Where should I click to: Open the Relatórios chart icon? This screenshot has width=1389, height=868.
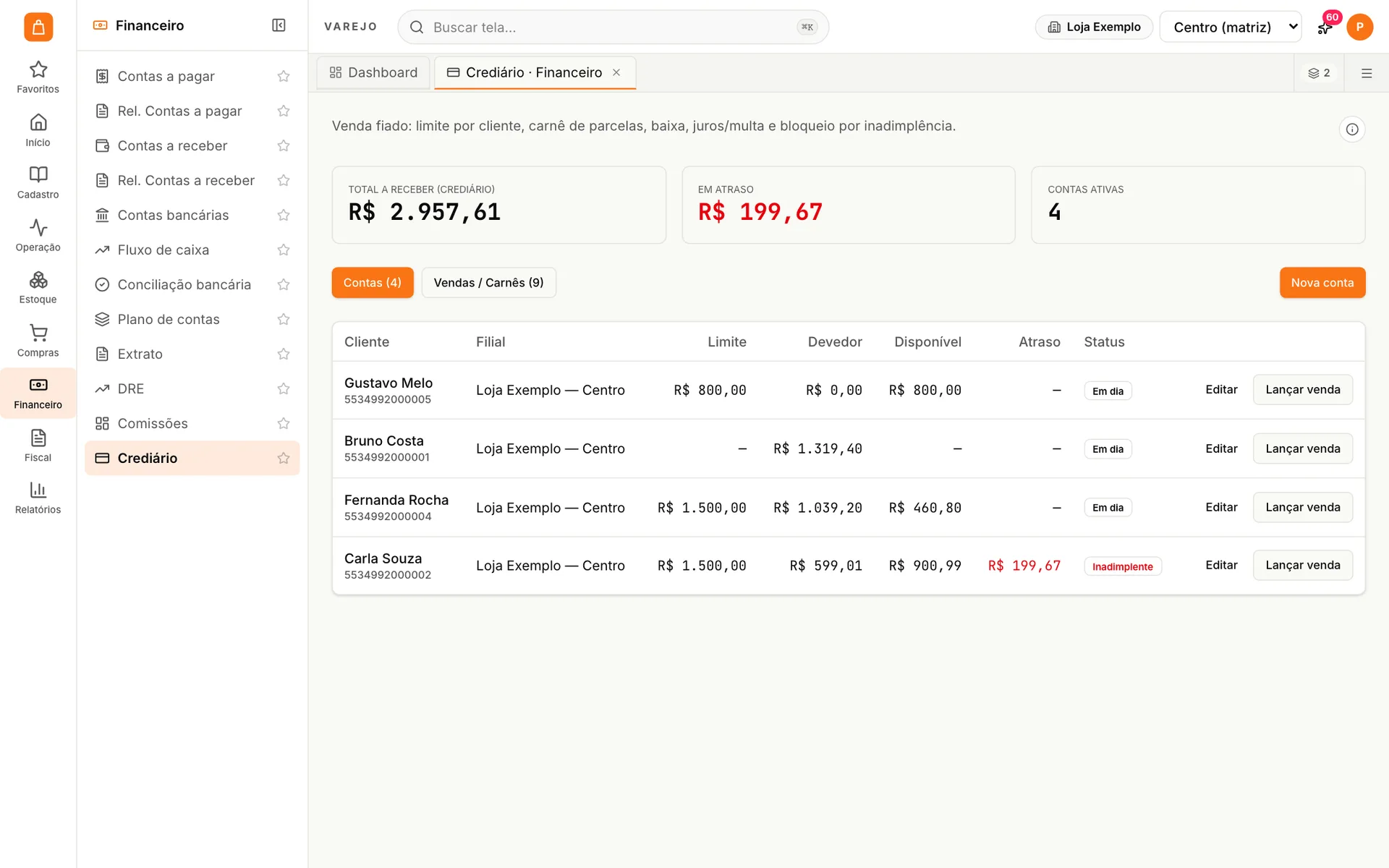click(x=38, y=498)
